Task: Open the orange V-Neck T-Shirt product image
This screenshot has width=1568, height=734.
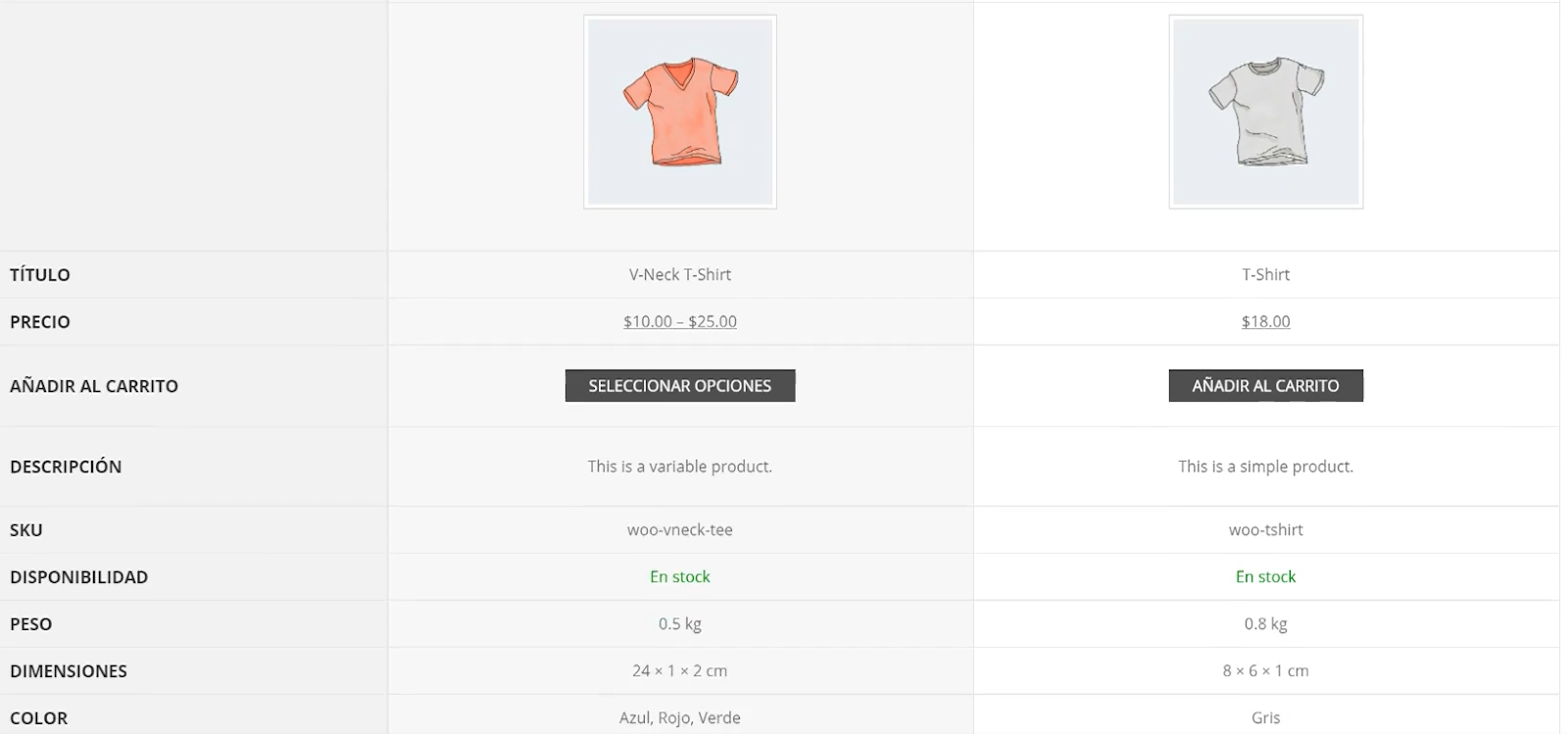Action: click(x=680, y=112)
